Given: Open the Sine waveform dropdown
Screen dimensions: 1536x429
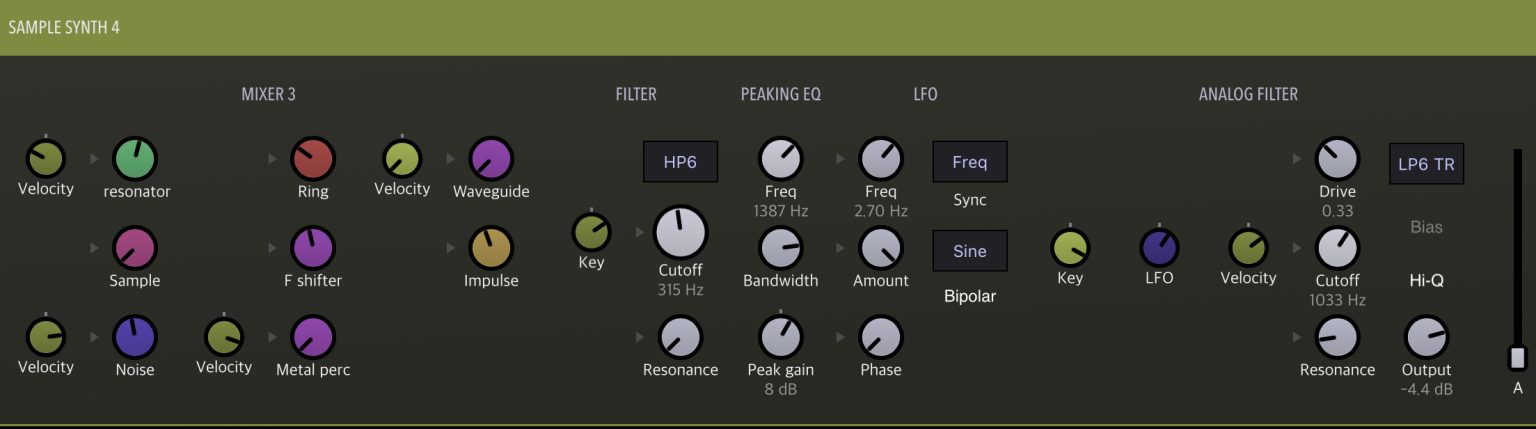Looking at the screenshot, I should [x=970, y=251].
